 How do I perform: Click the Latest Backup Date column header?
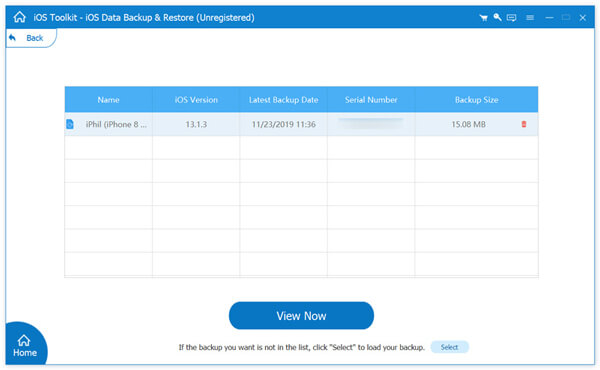(x=284, y=99)
